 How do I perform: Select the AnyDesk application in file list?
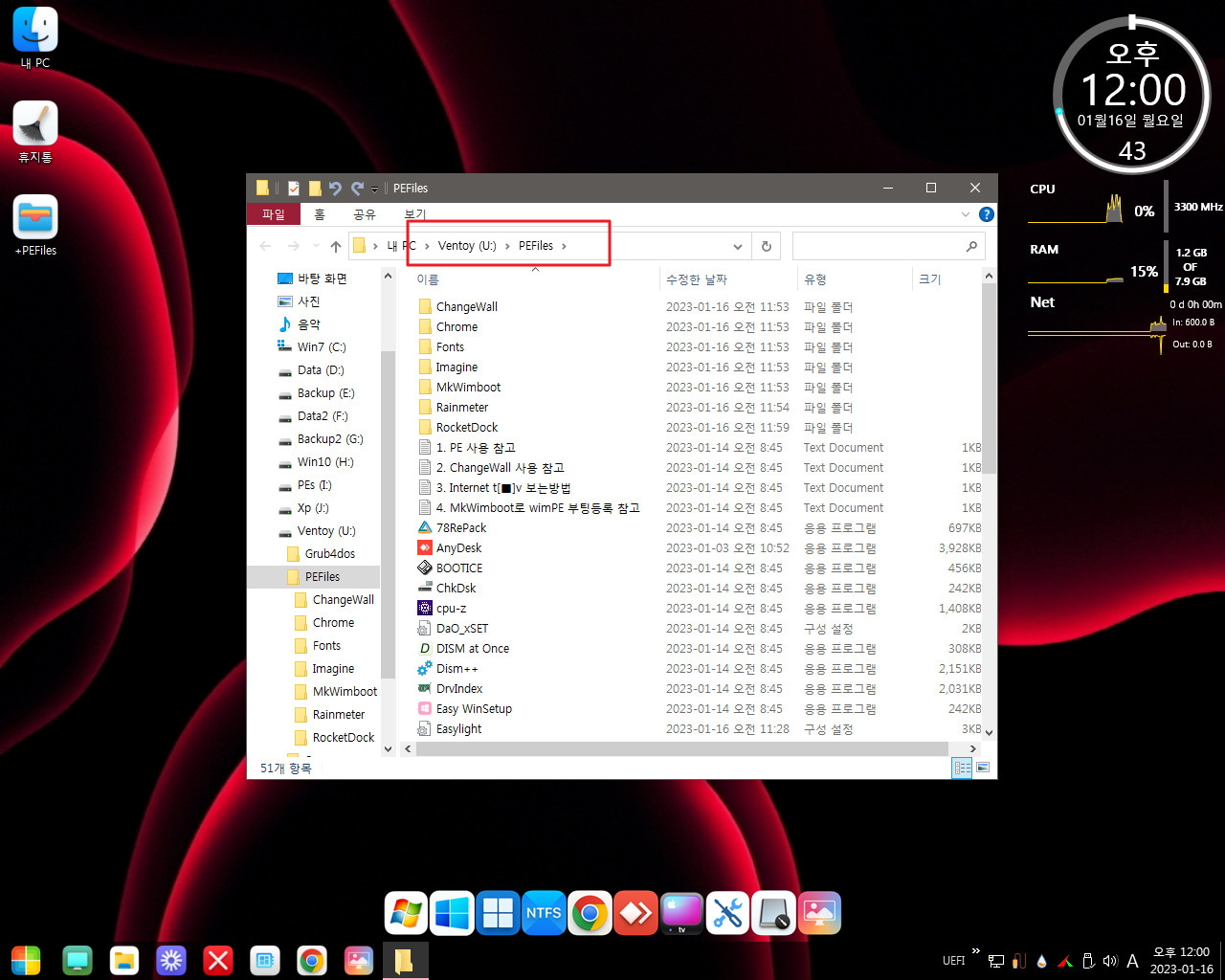[x=458, y=547]
